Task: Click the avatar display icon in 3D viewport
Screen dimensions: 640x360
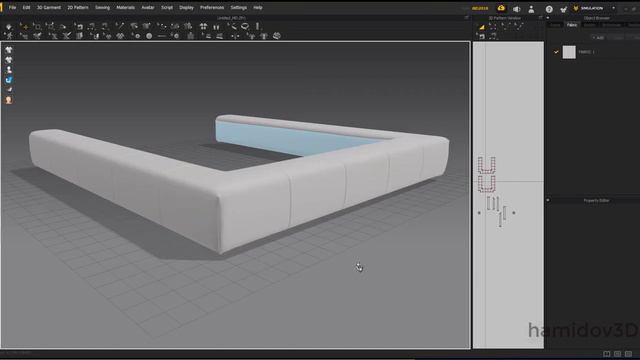Action: click(9, 70)
